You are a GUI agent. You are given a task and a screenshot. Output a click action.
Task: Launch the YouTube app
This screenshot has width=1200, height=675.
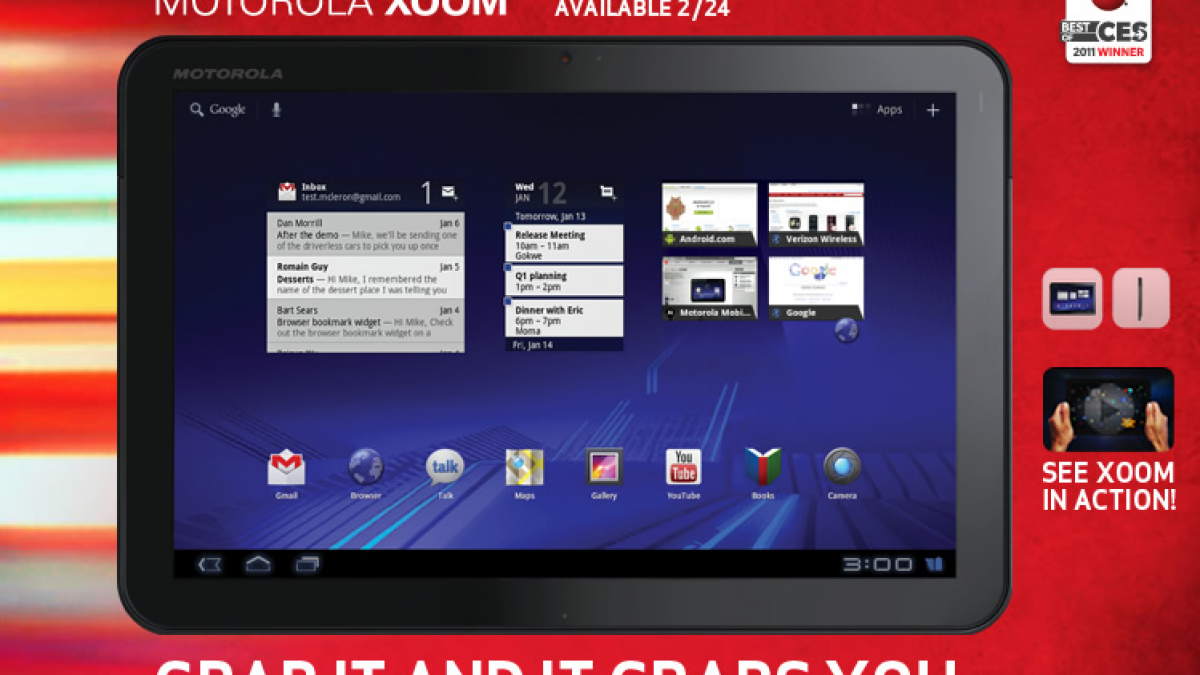pyautogui.click(x=683, y=467)
